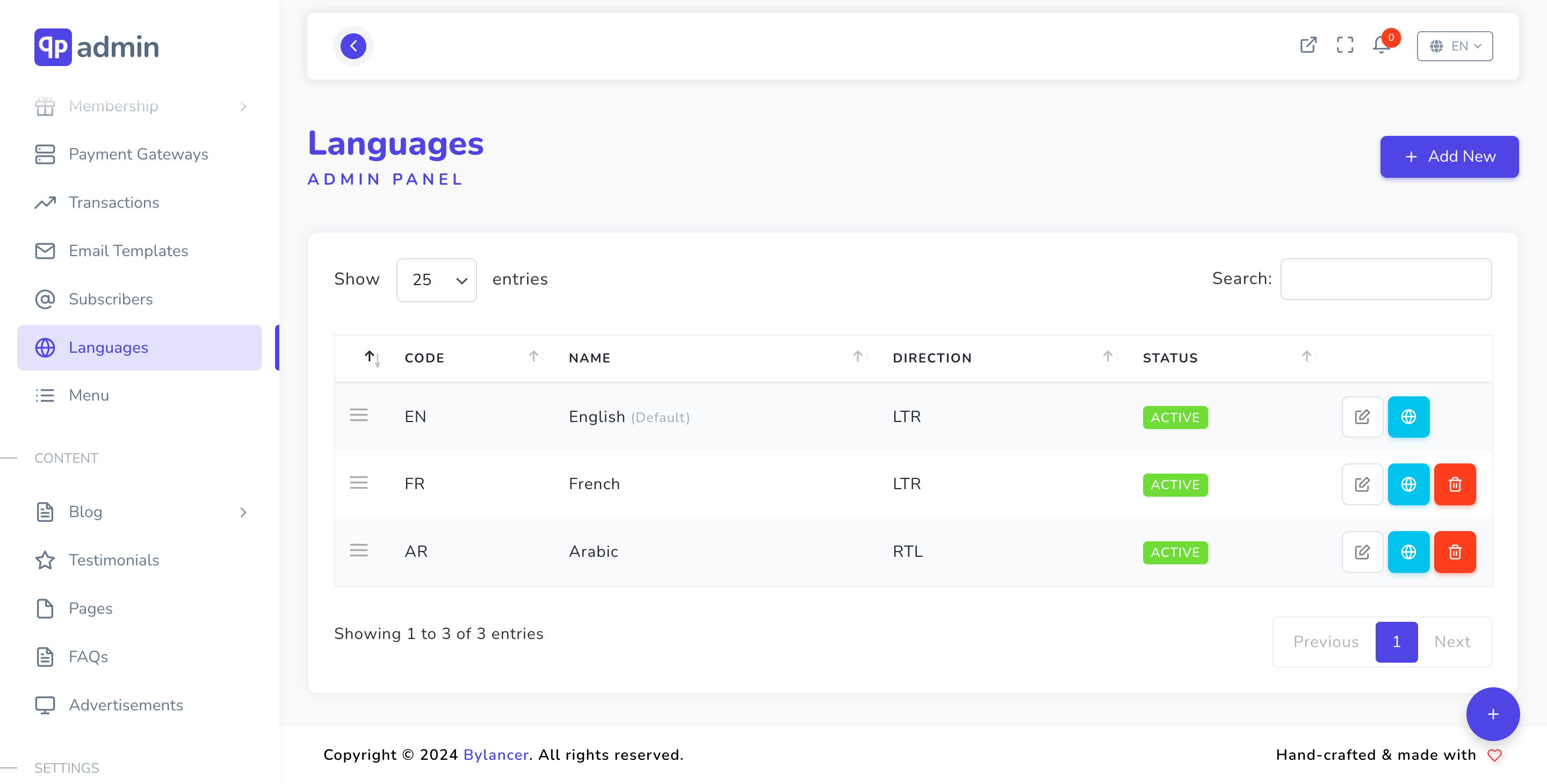The width and height of the screenshot is (1547, 784).
Task: Open the show entries count dropdown
Action: [x=437, y=280]
